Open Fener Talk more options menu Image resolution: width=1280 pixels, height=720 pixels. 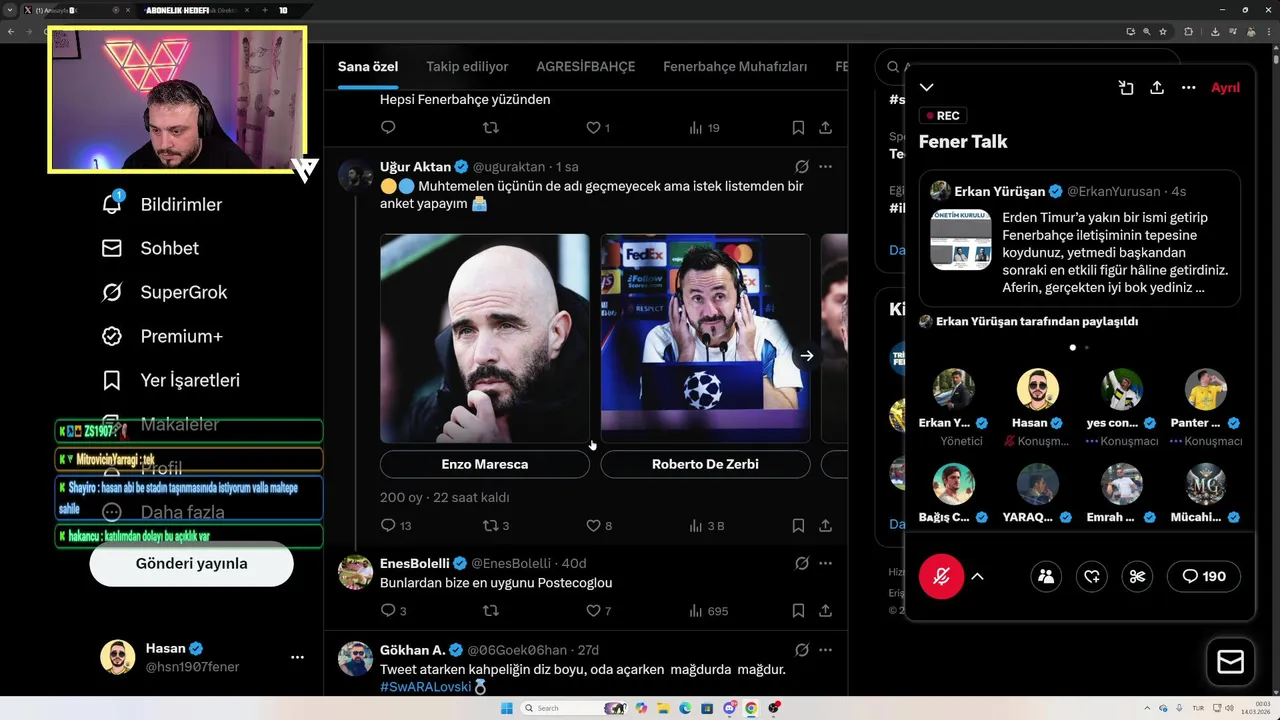[1188, 88]
